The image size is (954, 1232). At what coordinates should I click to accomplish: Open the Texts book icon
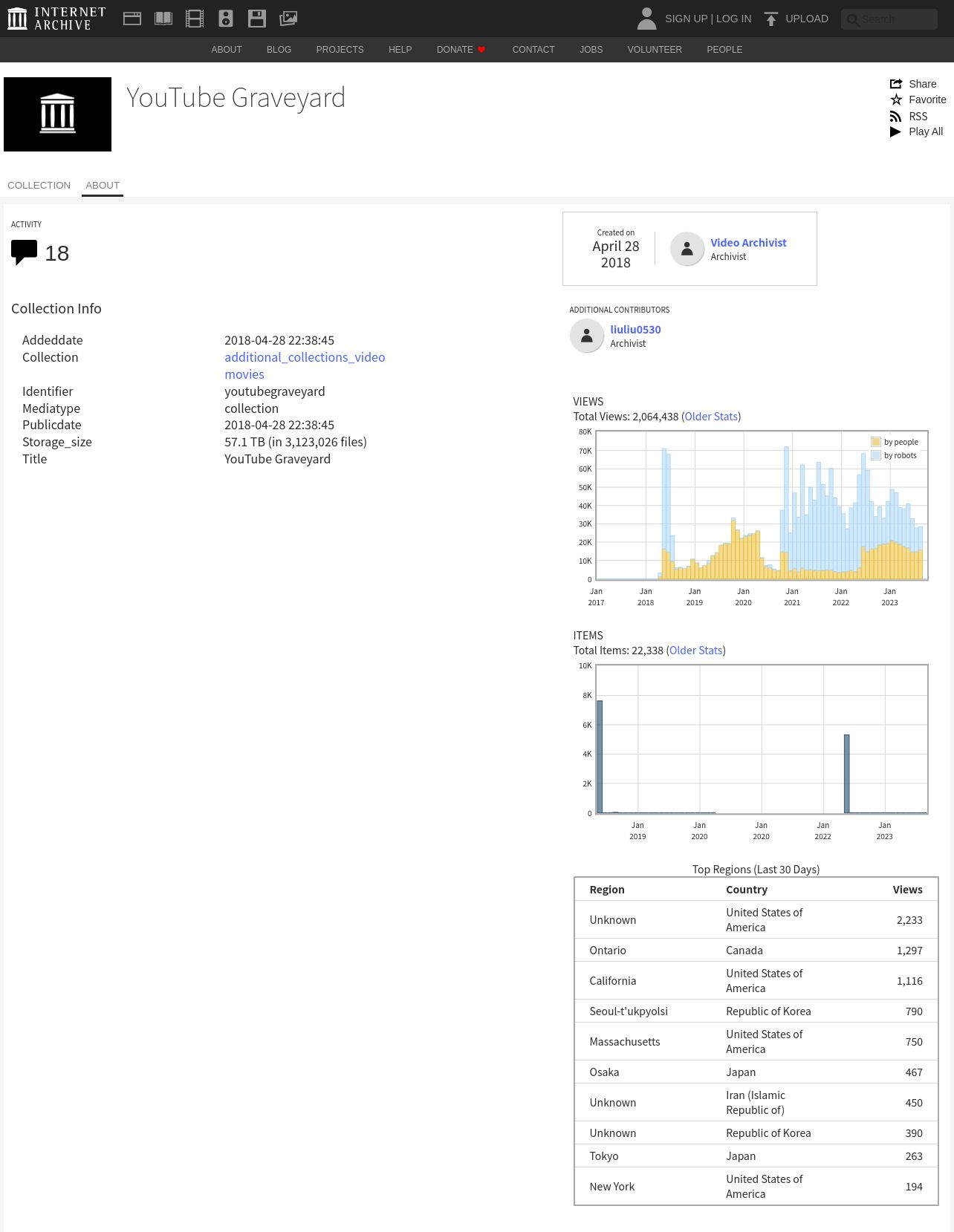click(x=163, y=19)
